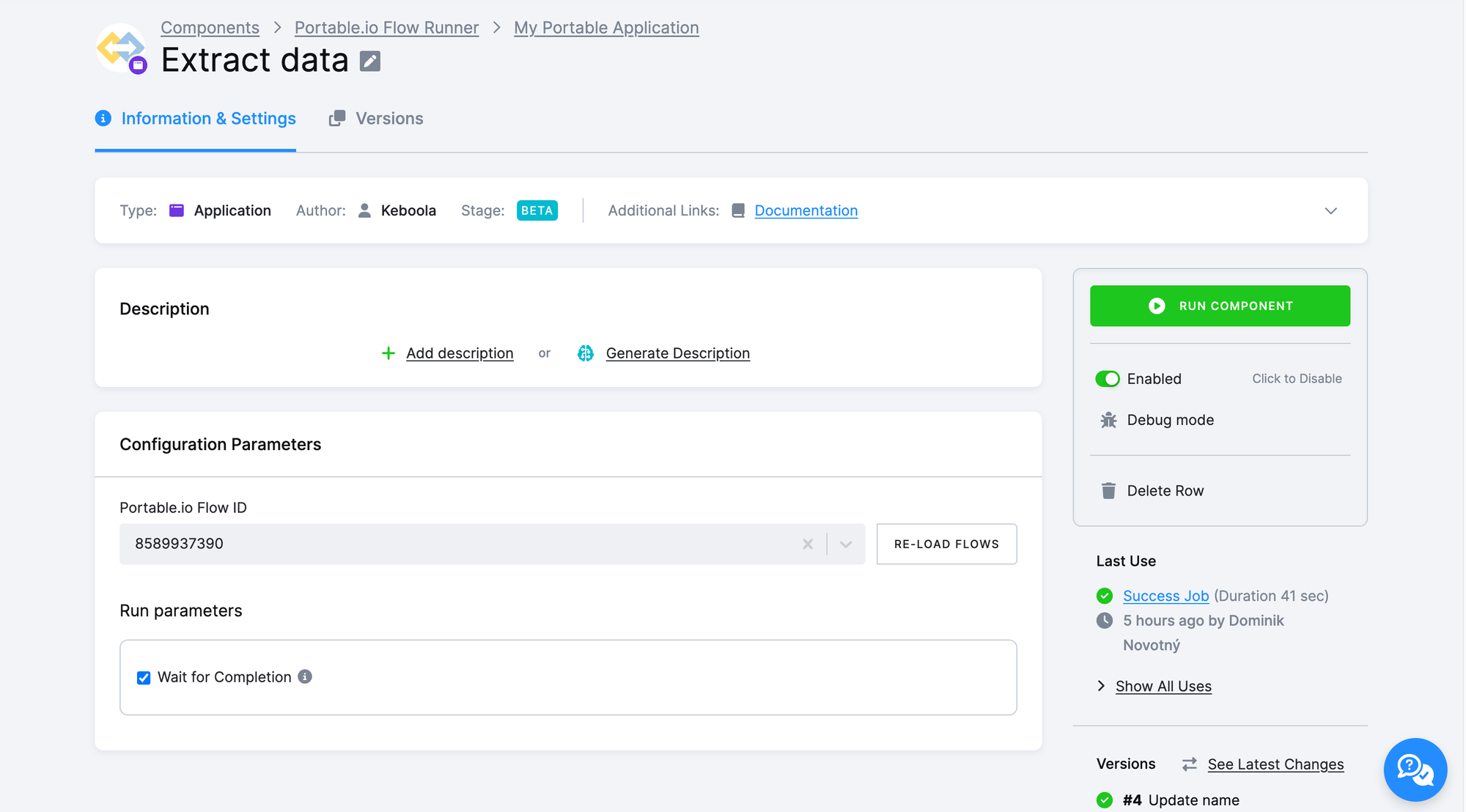Click the info icon beside Wait for Completion
The width and height of the screenshot is (1466, 812).
click(x=305, y=677)
